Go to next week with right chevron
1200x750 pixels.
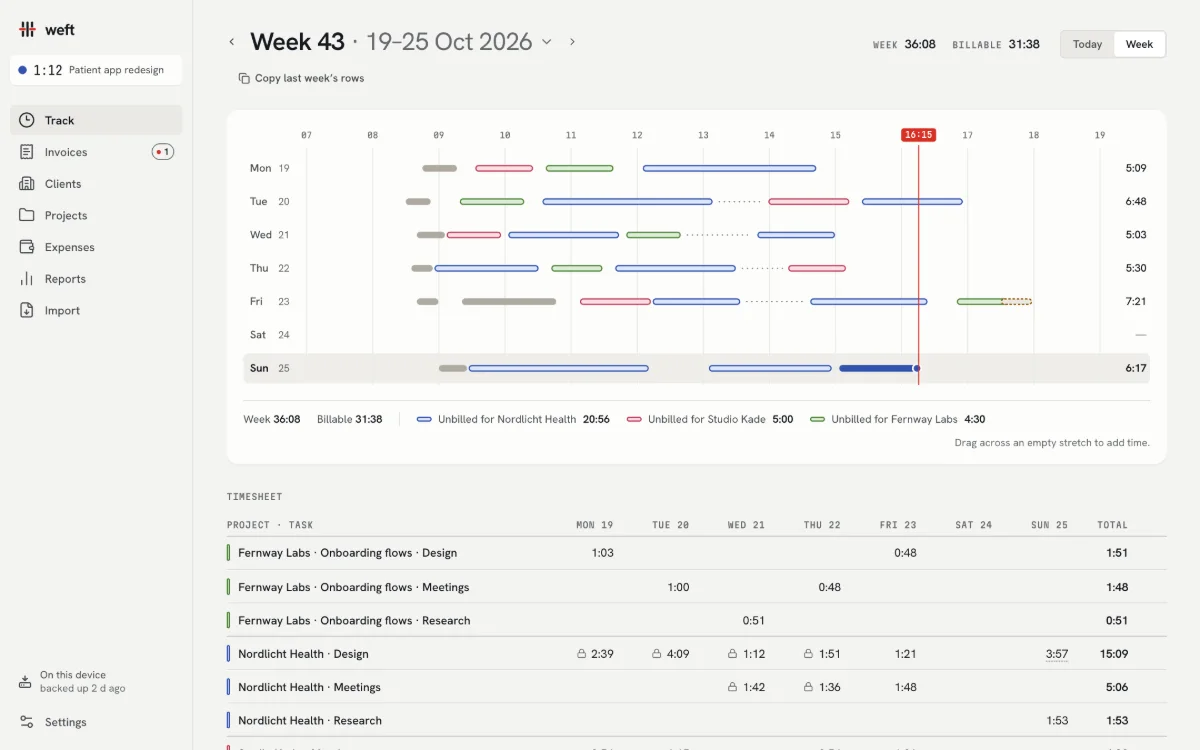pos(572,42)
